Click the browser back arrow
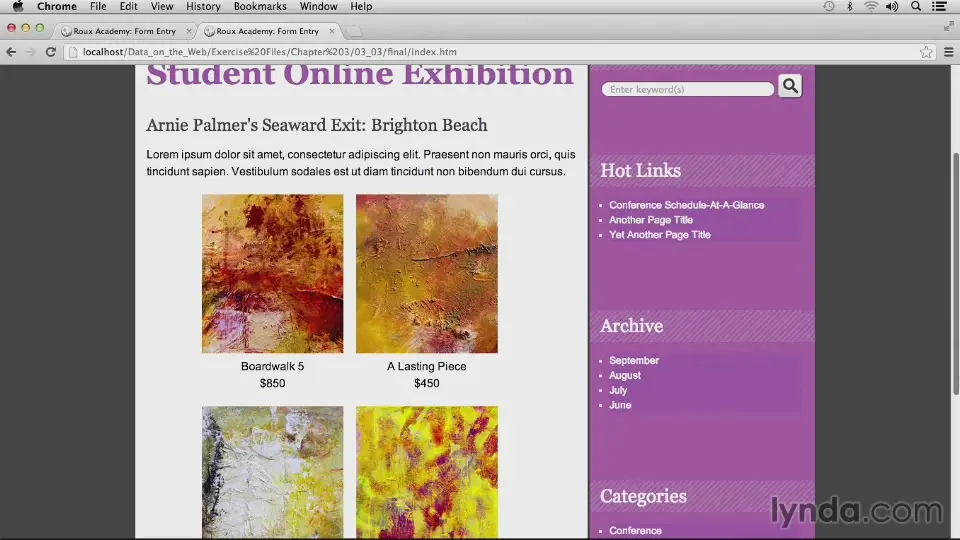This screenshot has height=540, width=960. tap(11, 52)
